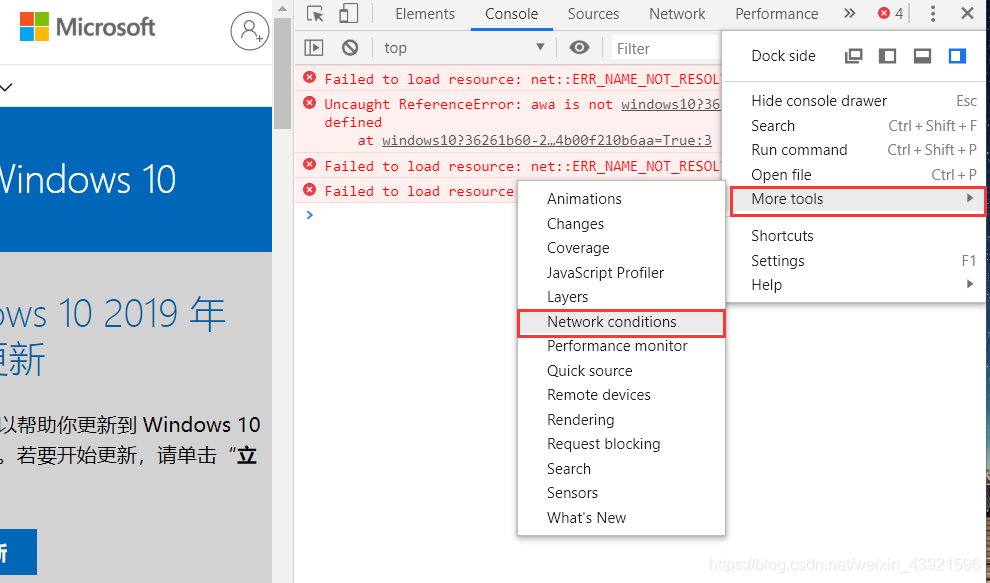Go to Microsoft home via the logo
Image resolution: width=990 pixels, height=583 pixels.
[x=87, y=27]
